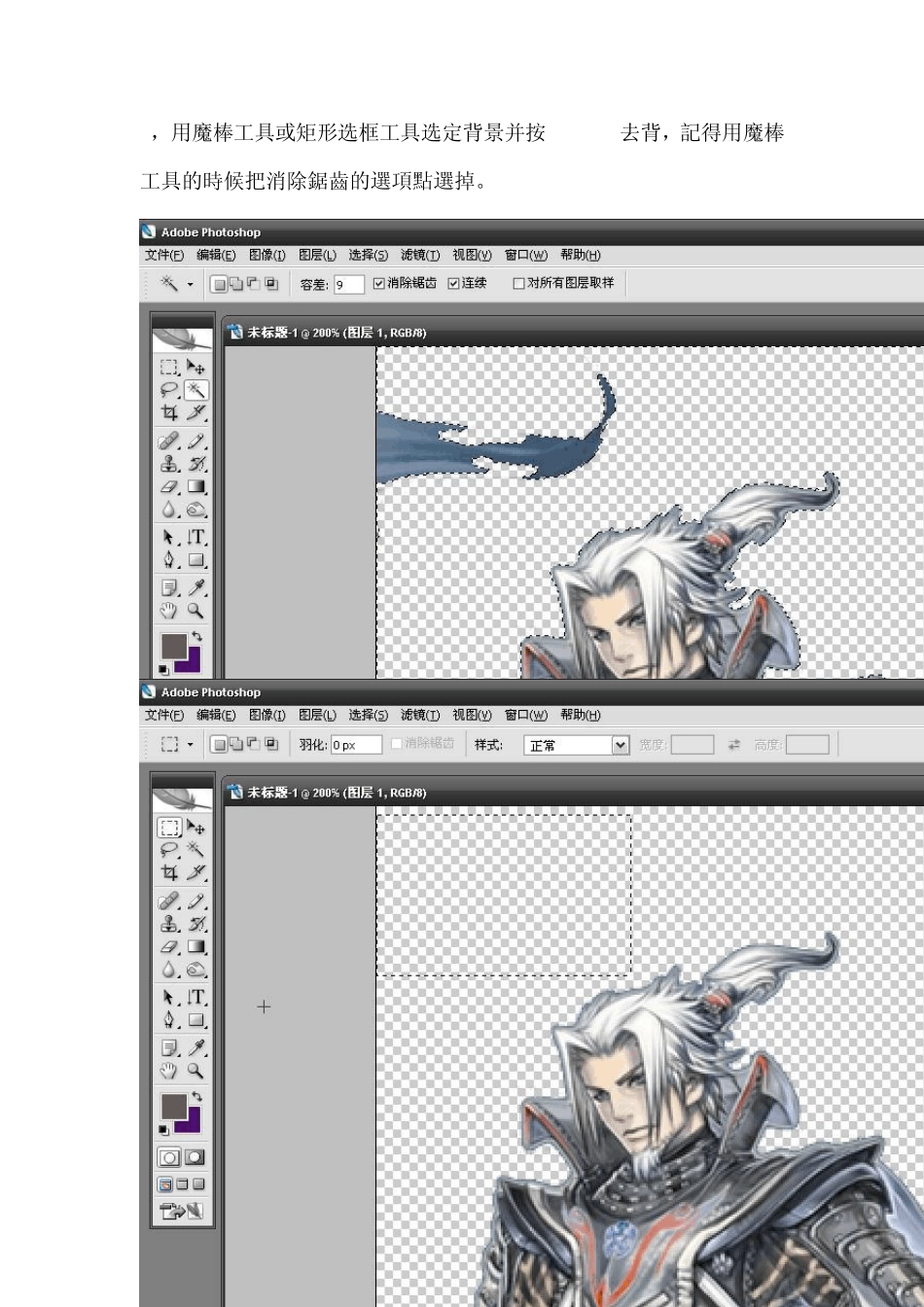Open 窗口 menu in lower window

(x=525, y=715)
